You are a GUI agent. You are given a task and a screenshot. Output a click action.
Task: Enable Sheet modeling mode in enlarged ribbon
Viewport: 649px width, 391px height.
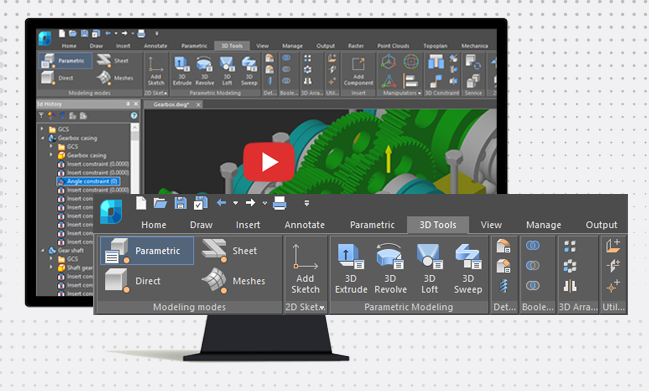tap(229, 250)
